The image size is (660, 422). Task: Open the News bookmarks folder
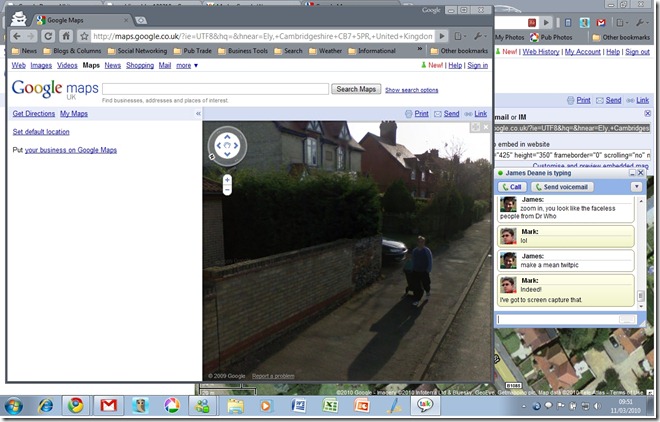[x=24, y=51]
